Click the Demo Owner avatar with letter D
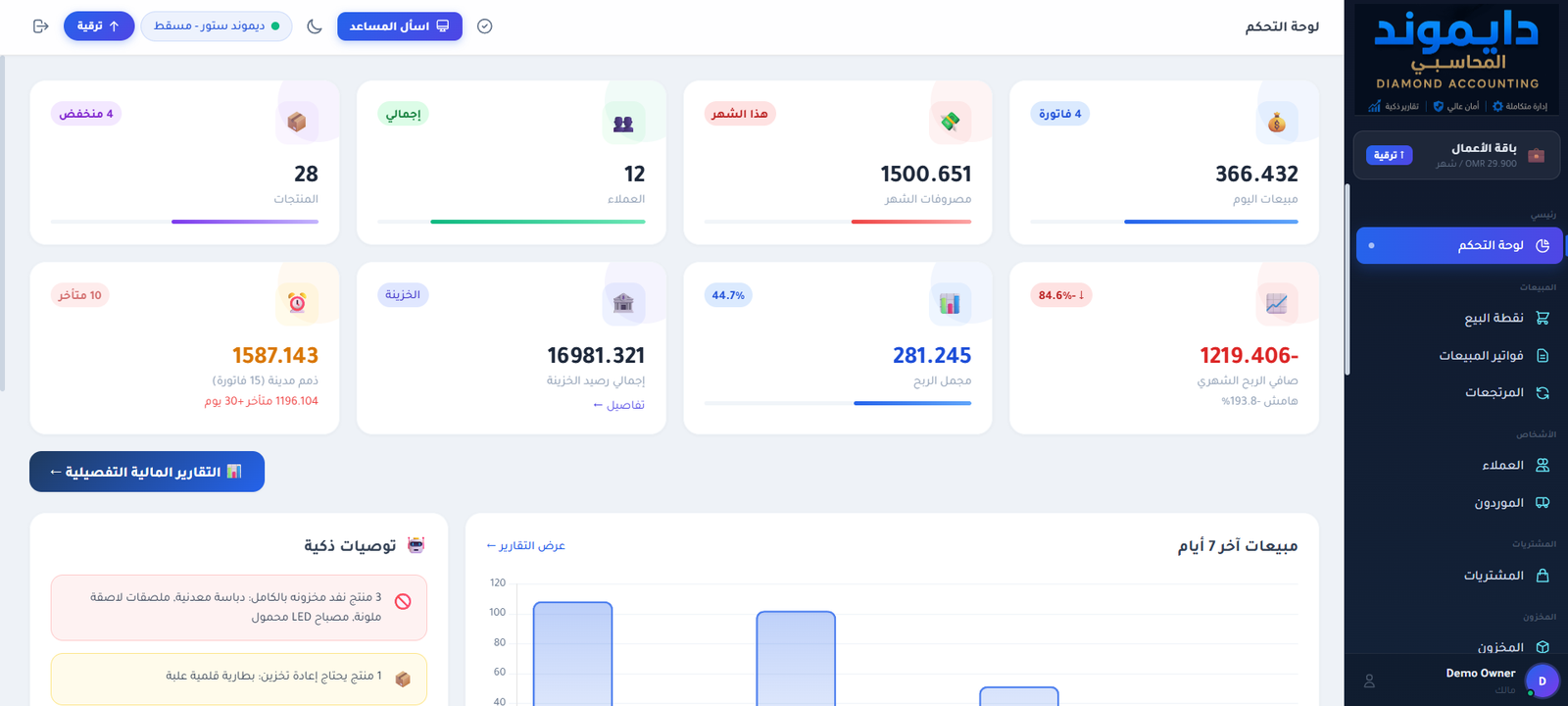 tap(1542, 681)
